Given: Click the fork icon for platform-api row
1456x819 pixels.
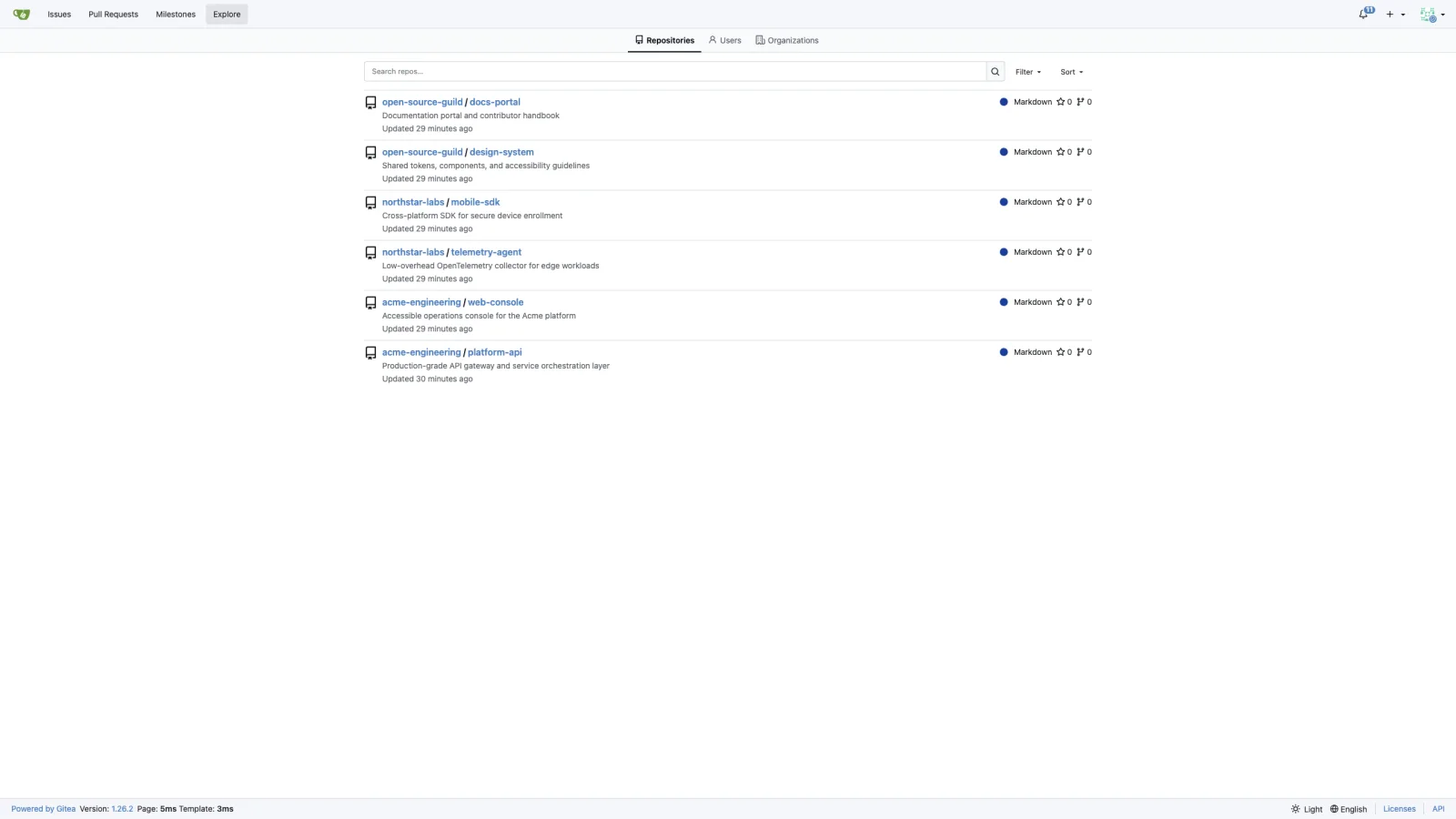Looking at the screenshot, I should point(1080,352).
